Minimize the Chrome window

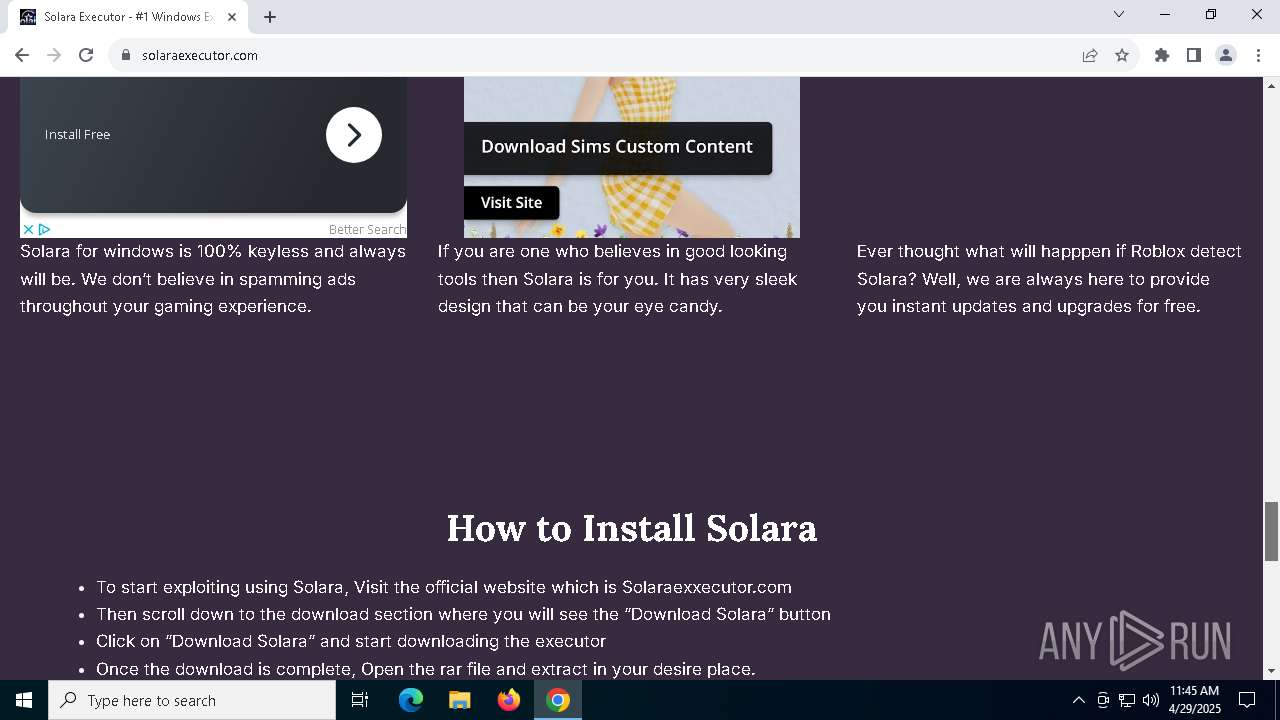coord(1165,15)
